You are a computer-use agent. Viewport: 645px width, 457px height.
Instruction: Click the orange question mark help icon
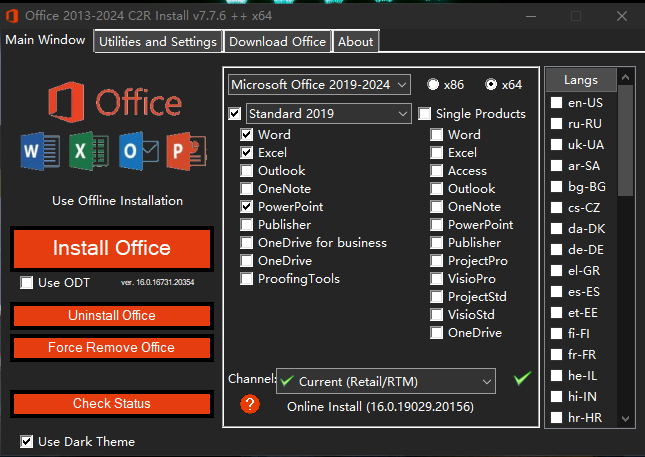point(250,404)
